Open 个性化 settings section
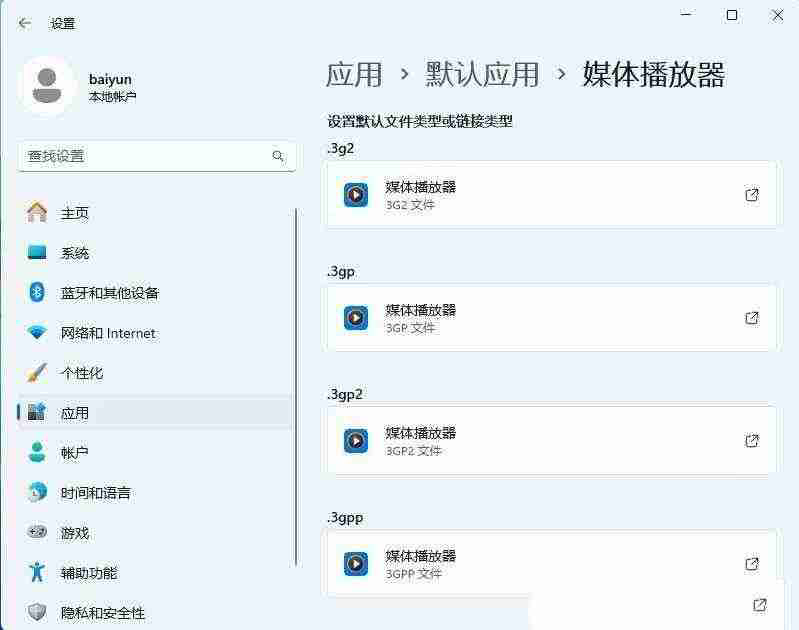The width and height of the screenshot is (799, 630). (154, 373)
